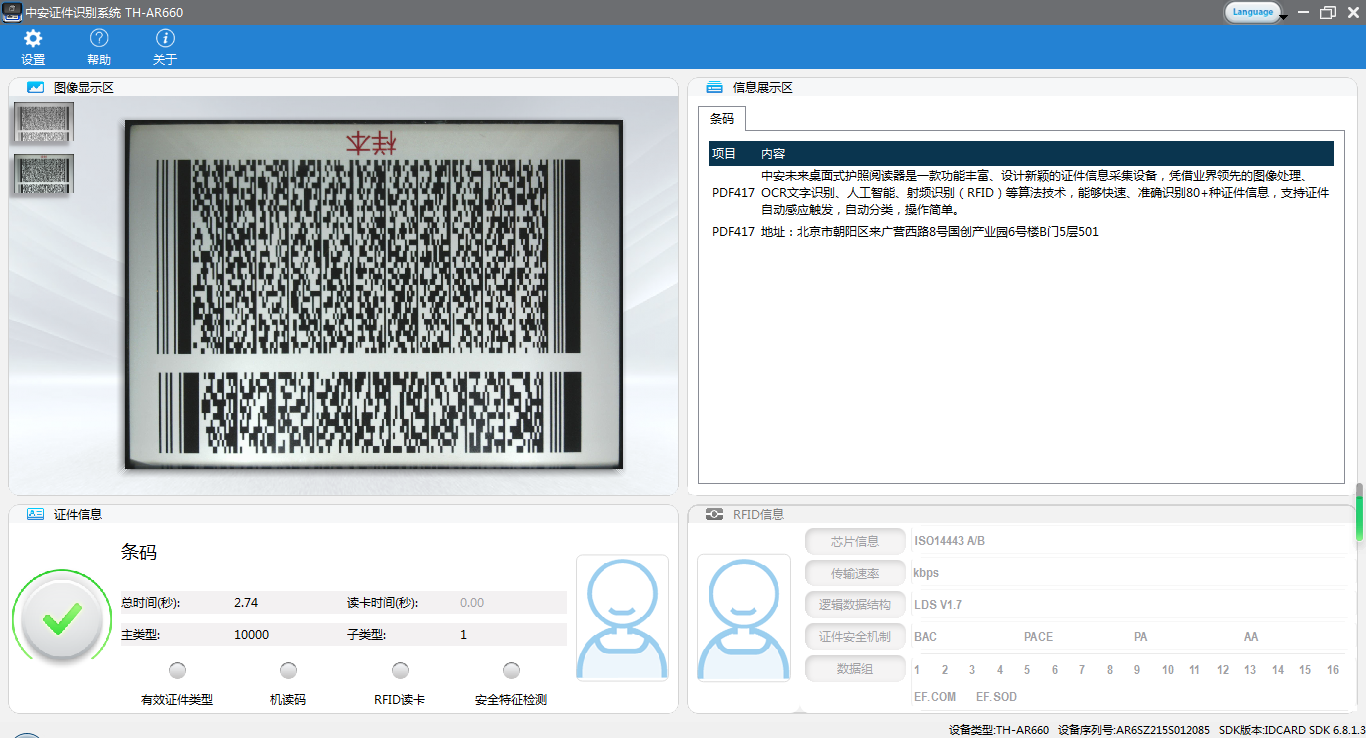This screenshot has width=1366, height=738.
Task: Open the 帮助 help icon
Action: [99, 38]
